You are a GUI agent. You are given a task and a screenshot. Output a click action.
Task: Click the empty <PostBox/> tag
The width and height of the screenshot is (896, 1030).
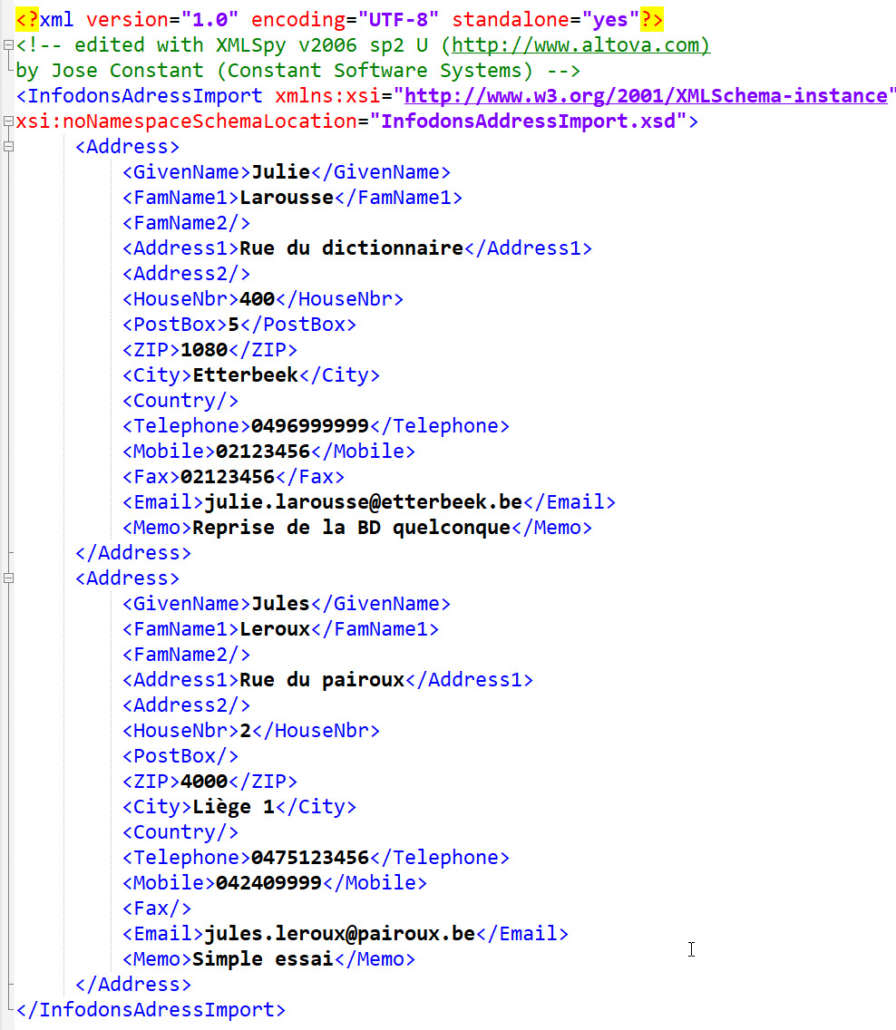point(180,757)
